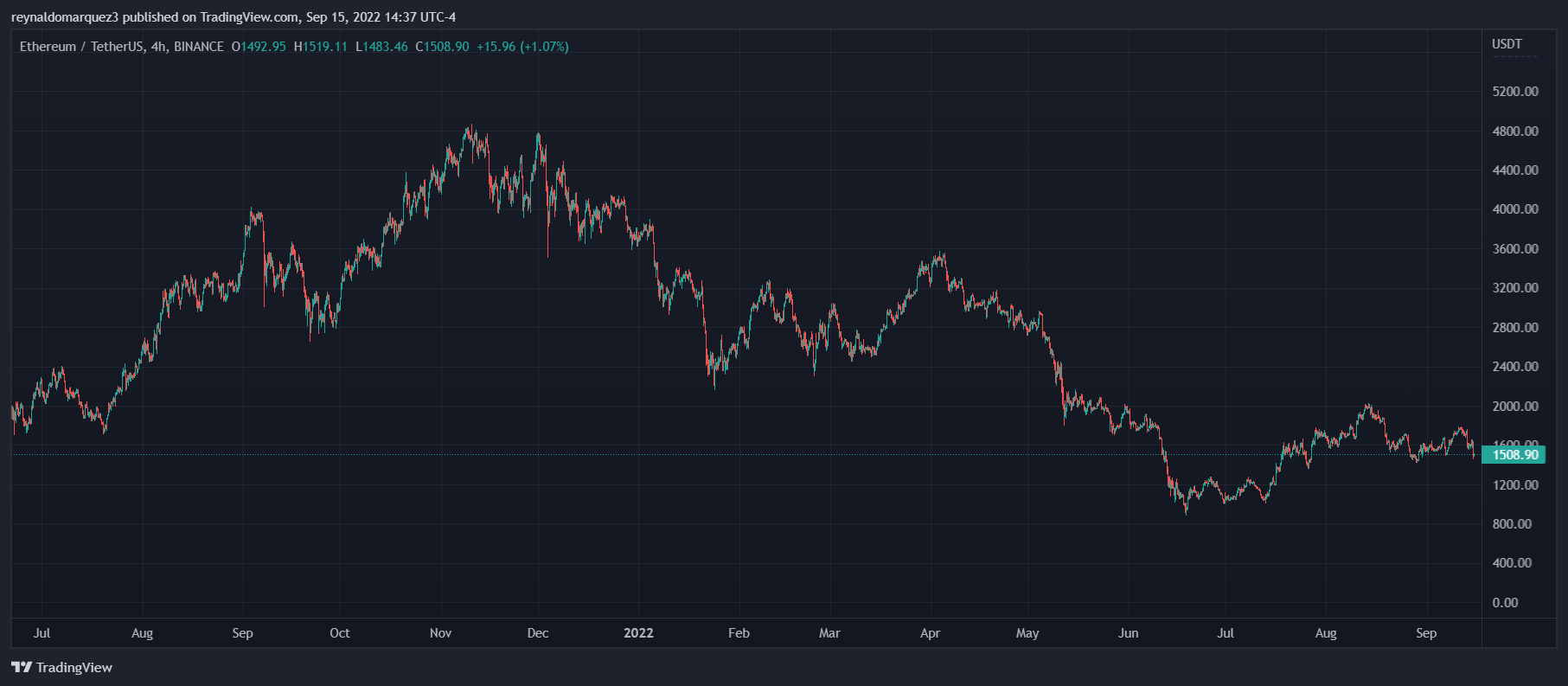
Task: Click the Oct label on time axis
Action: [340, 633]
